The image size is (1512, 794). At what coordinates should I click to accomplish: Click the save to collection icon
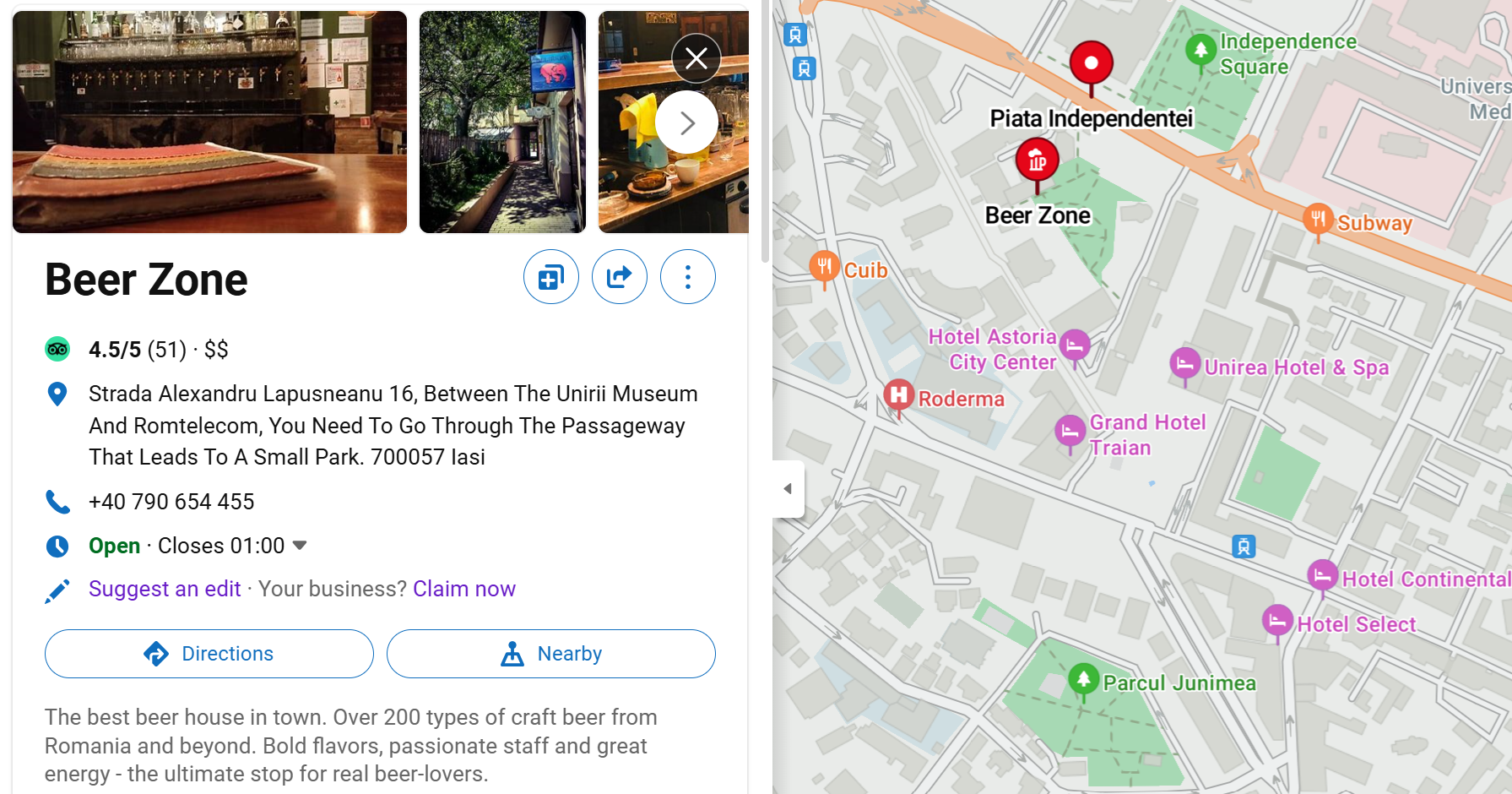coord(551,277)
